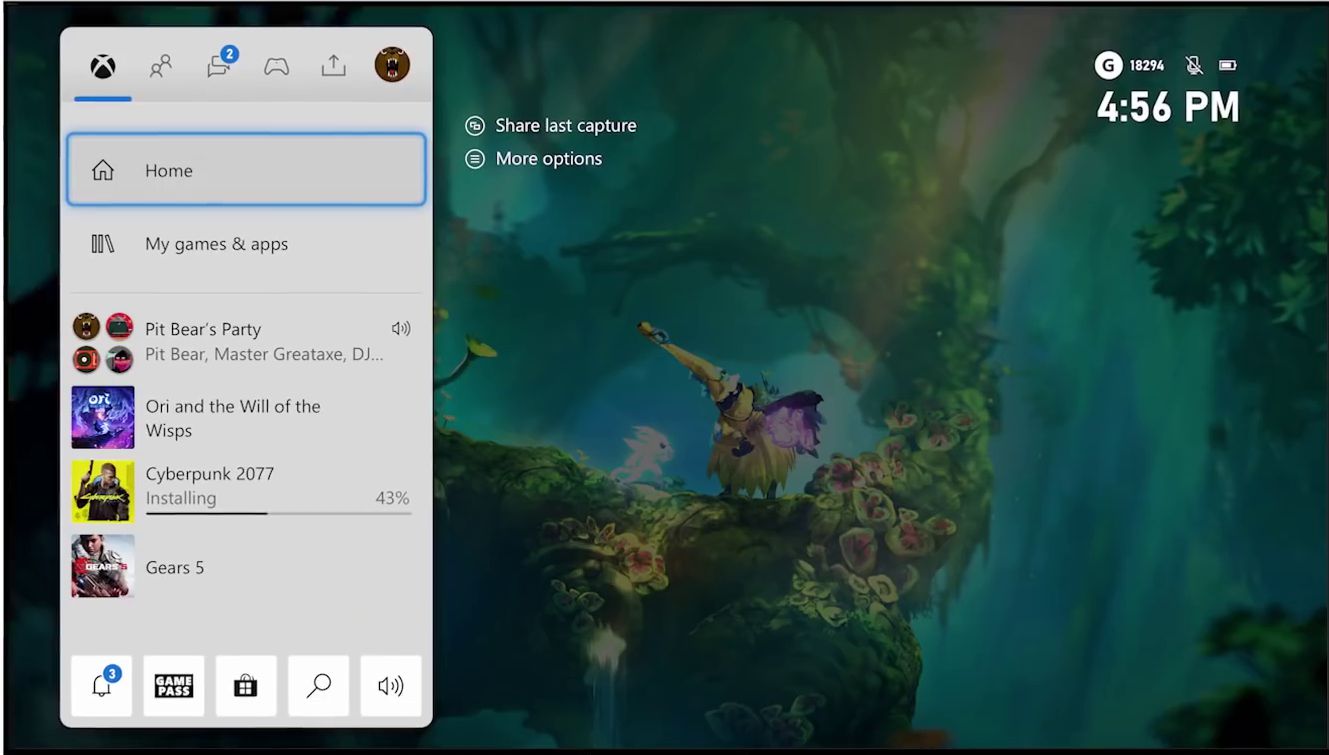The height and width of the screenshot is (755, 1329).
Task: Select the Xbox logo tab
Action: (x=103, y=66)
